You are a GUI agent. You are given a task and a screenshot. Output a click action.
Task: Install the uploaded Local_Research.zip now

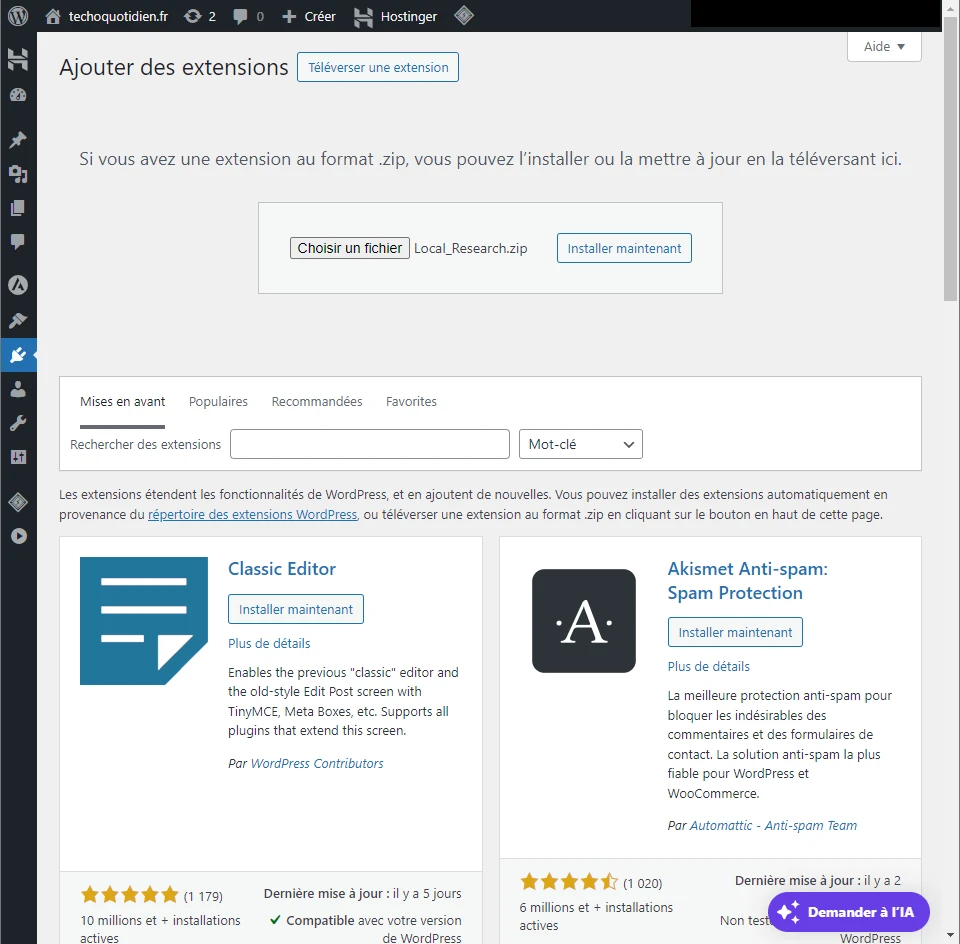(x=624, y=248)
